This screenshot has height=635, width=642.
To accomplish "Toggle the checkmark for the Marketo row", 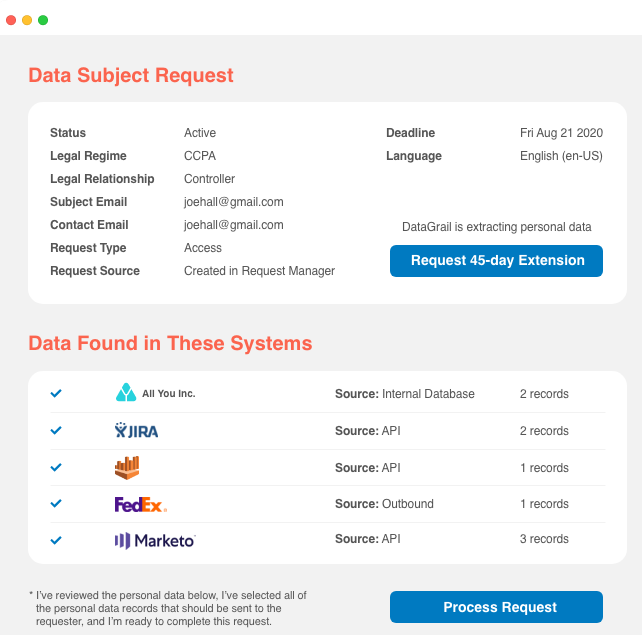I will click(x=56, y=540).
